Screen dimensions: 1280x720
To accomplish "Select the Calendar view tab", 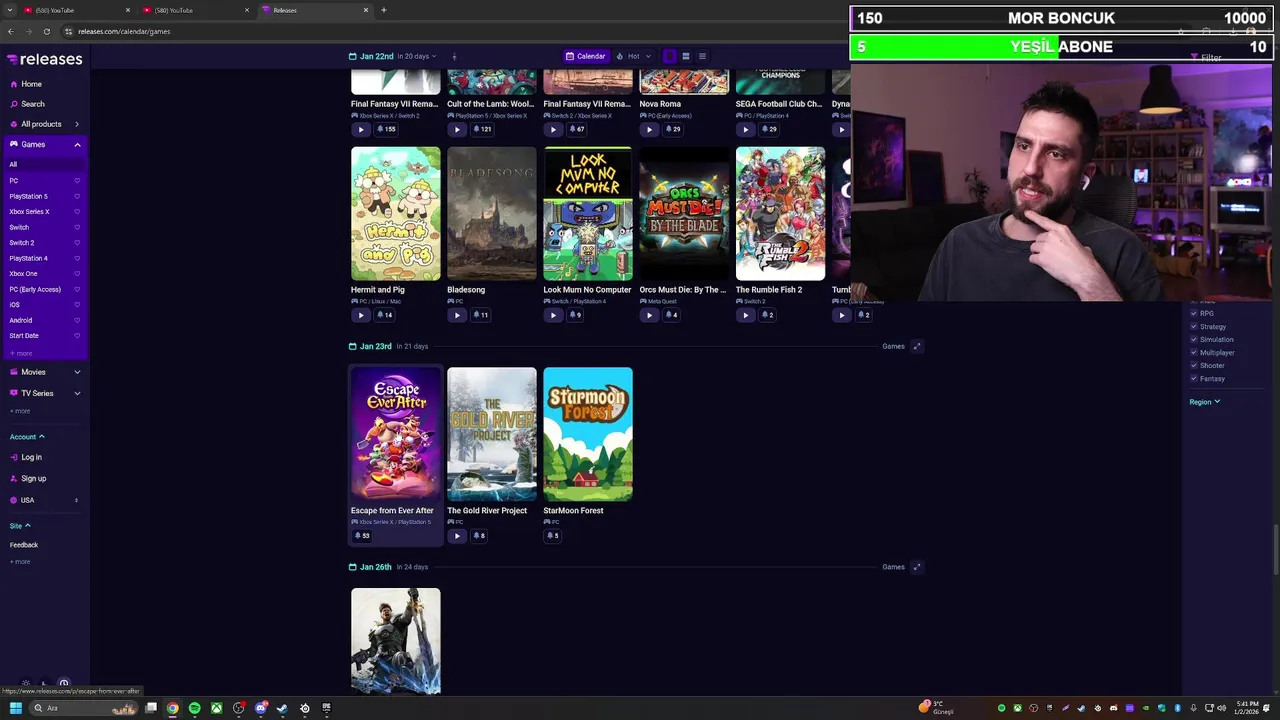I will pos(585,56).
